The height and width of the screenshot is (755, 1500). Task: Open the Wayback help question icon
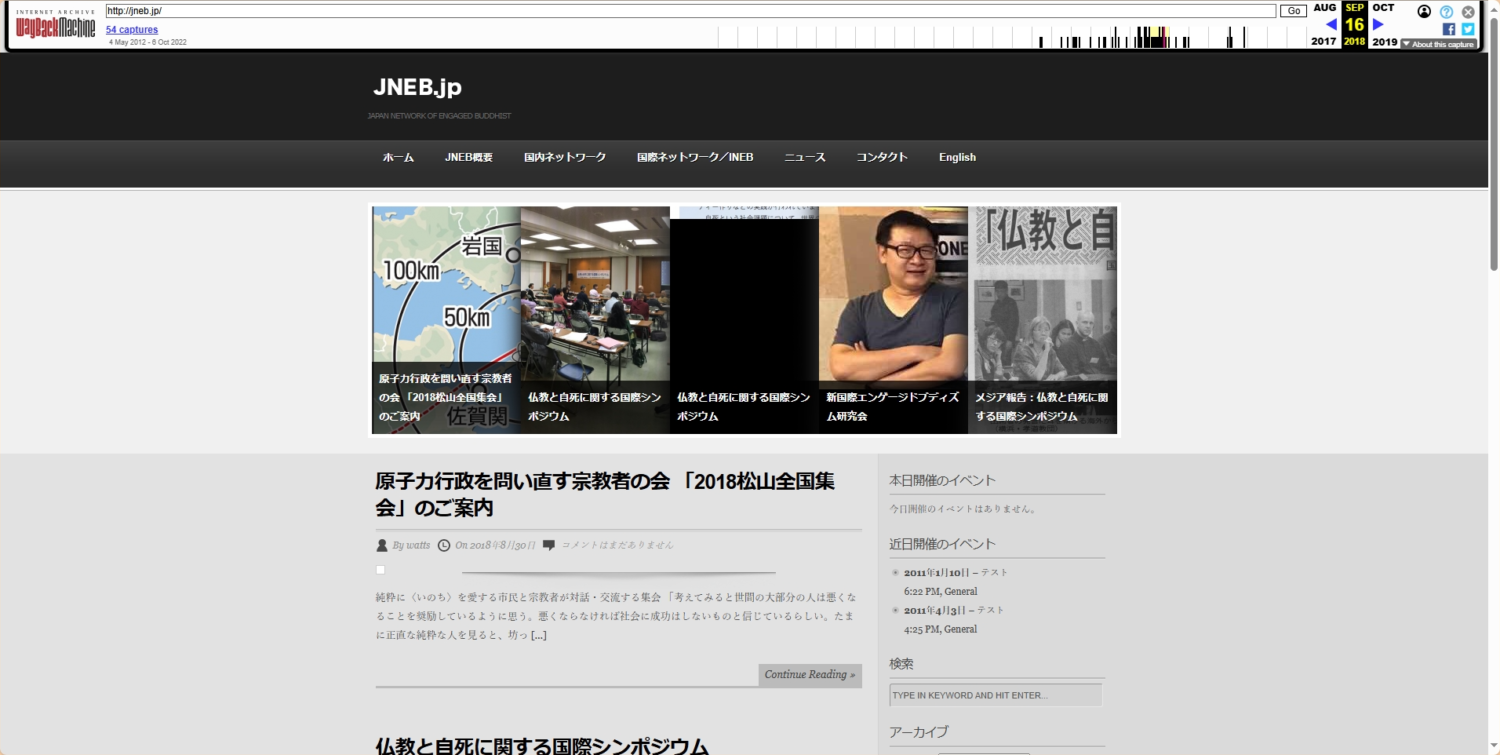pyautogui.click(x=1446, y=12)
